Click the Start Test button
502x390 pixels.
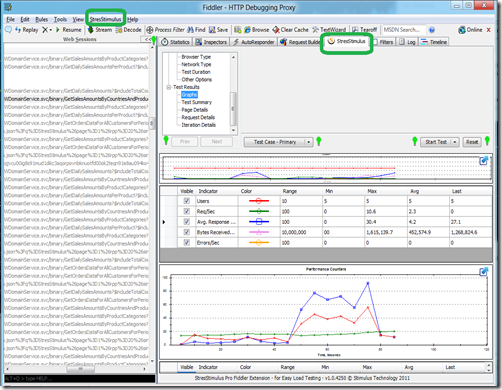coord(436,142)
